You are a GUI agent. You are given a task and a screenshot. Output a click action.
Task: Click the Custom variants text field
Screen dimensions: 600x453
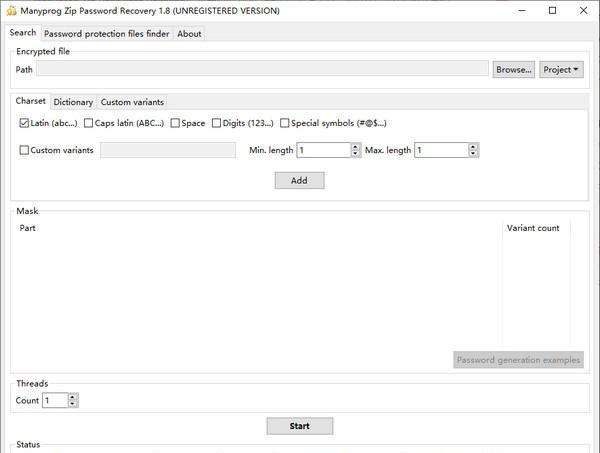pos(168,150)
